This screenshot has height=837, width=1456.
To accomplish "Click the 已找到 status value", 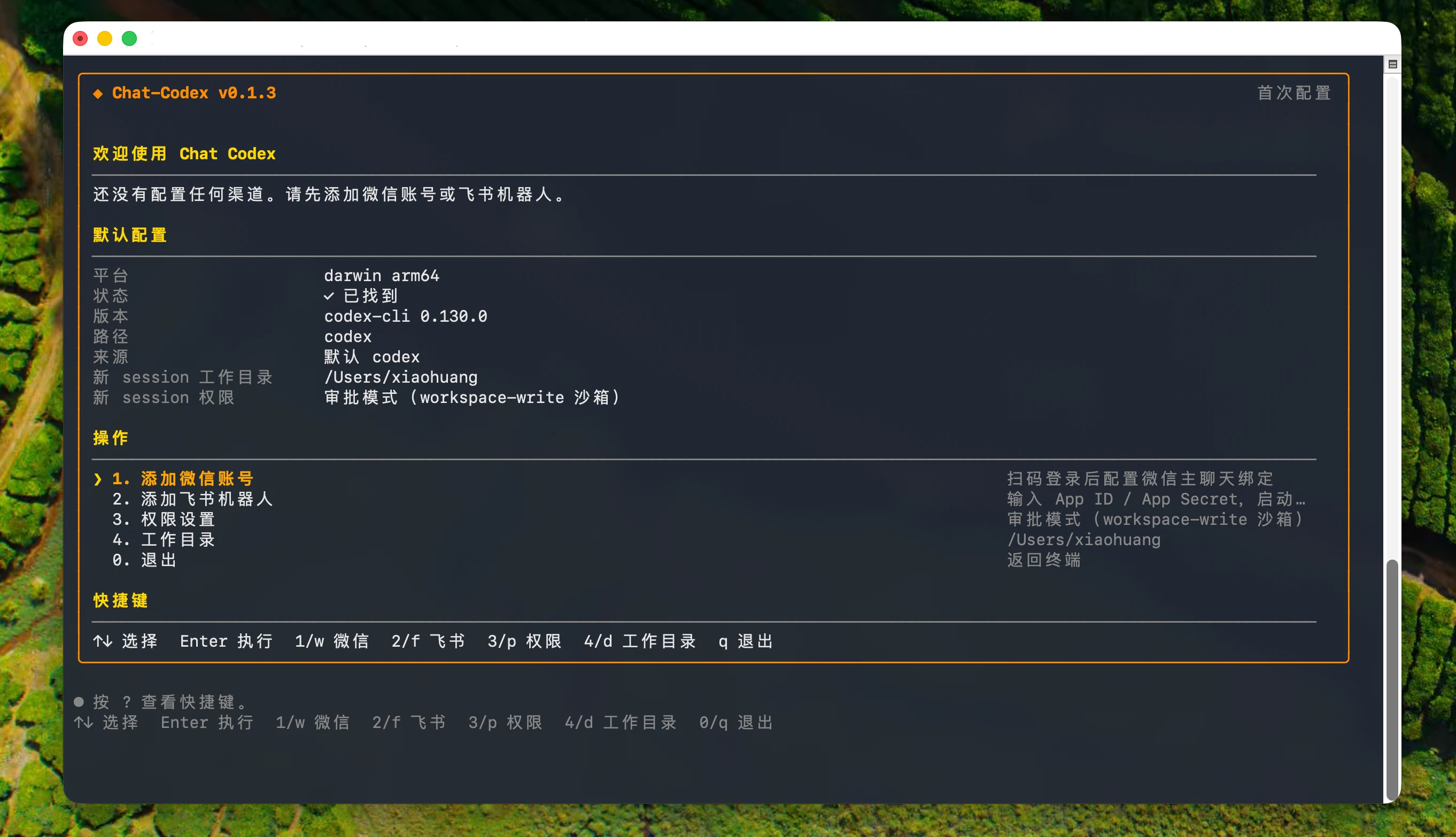I will tap(370, 296).
